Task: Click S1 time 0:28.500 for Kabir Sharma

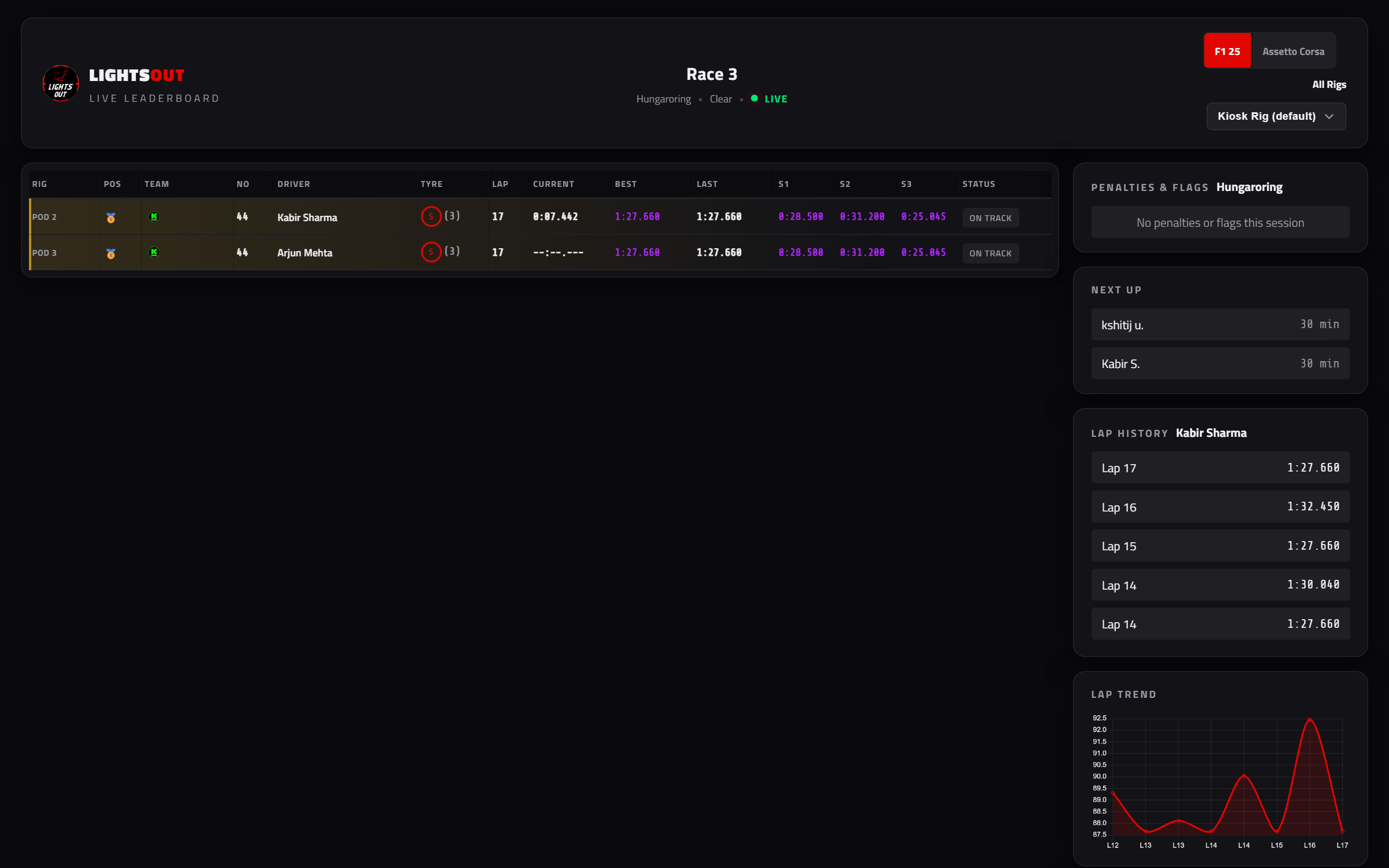Action: (801, 216)
